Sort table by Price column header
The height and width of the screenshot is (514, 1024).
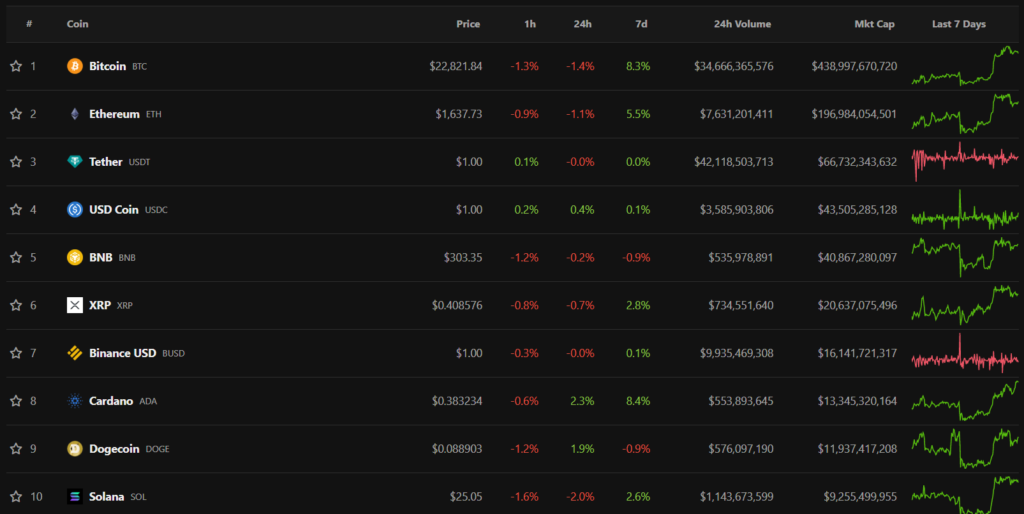click(x=468, y=24)
